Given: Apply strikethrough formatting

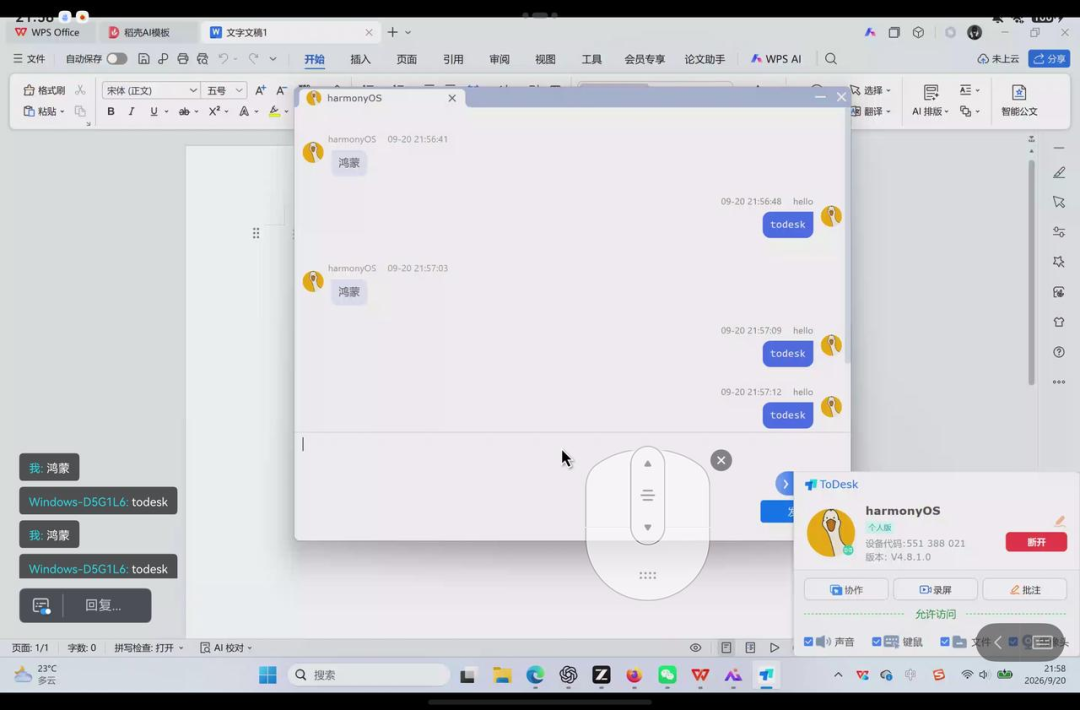Looking at the screenshot, I should 184,112.
